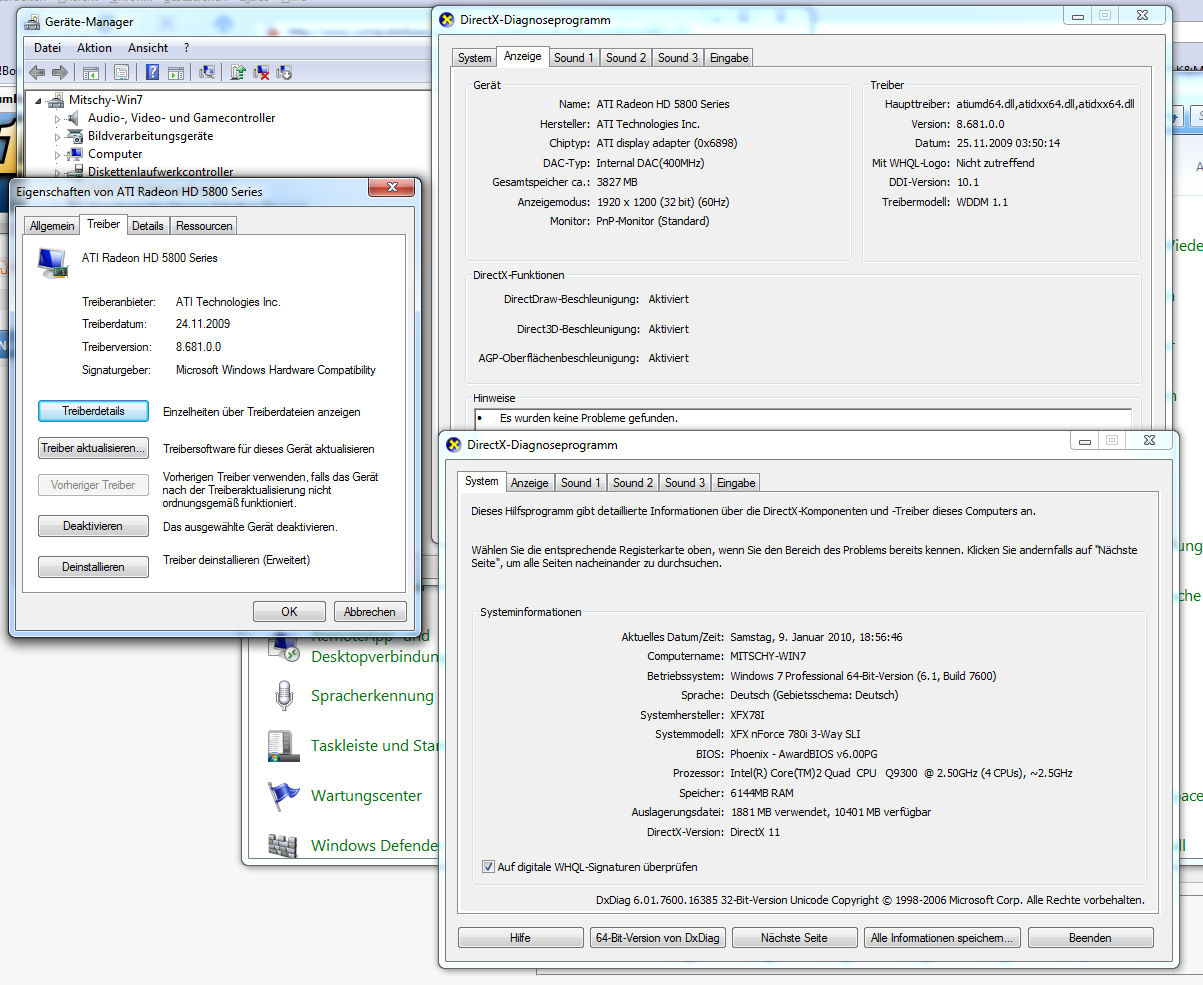The height and width of the screenshot is (985, 1203).
Task: Click the speaker icon of Audio-, Video- und Gamecontroller
Action: coord(75,118)
